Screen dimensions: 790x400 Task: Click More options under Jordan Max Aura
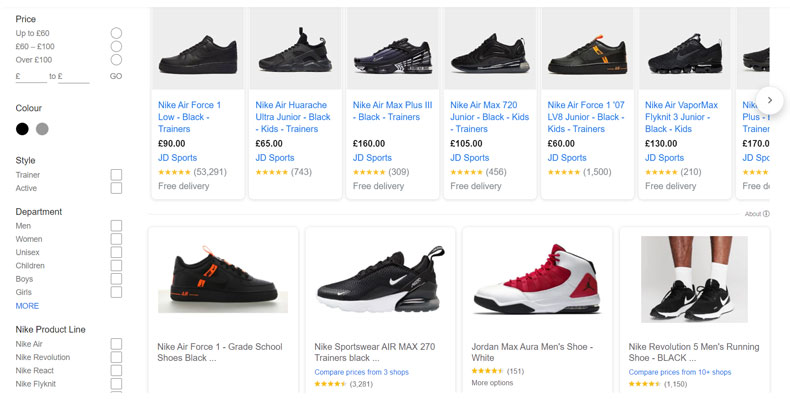pos(492,383)
